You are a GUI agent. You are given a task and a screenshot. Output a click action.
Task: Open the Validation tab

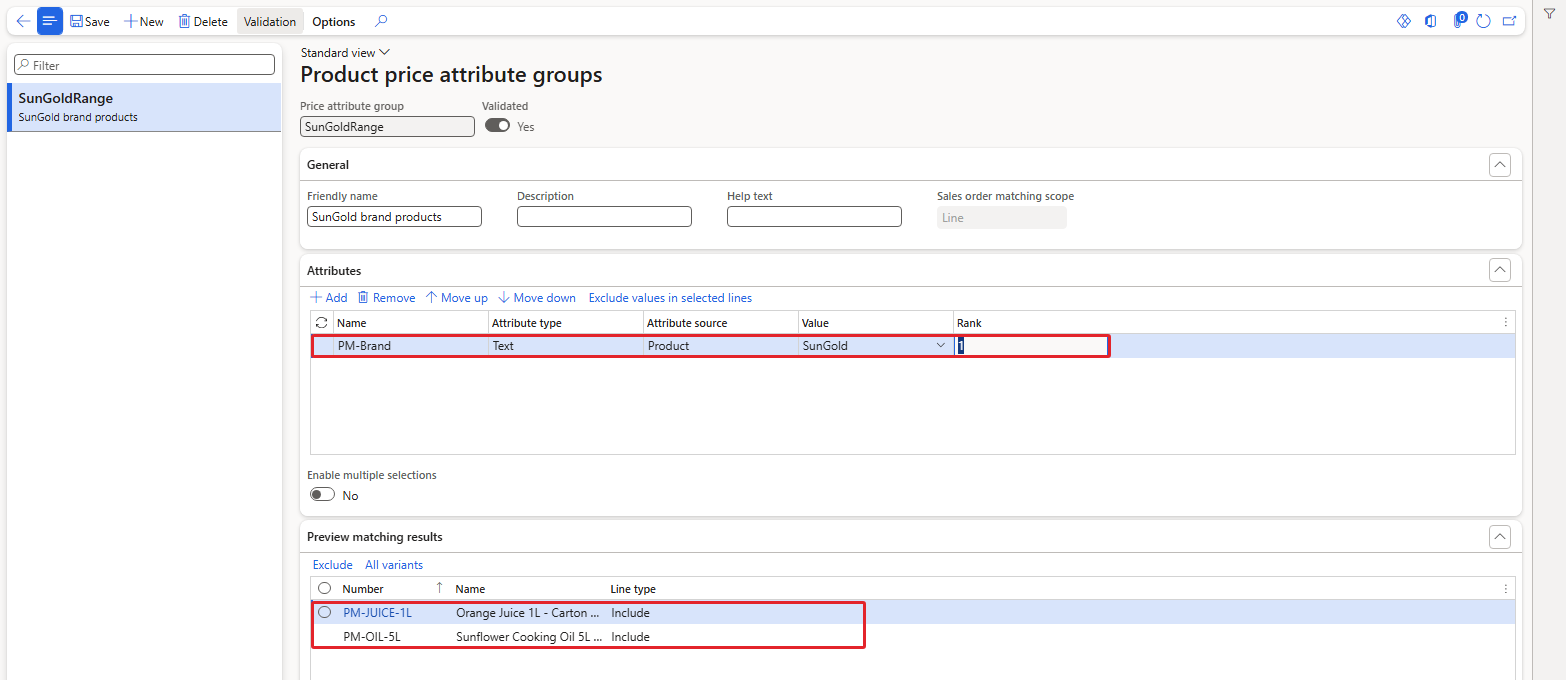(x=270, y=21)
